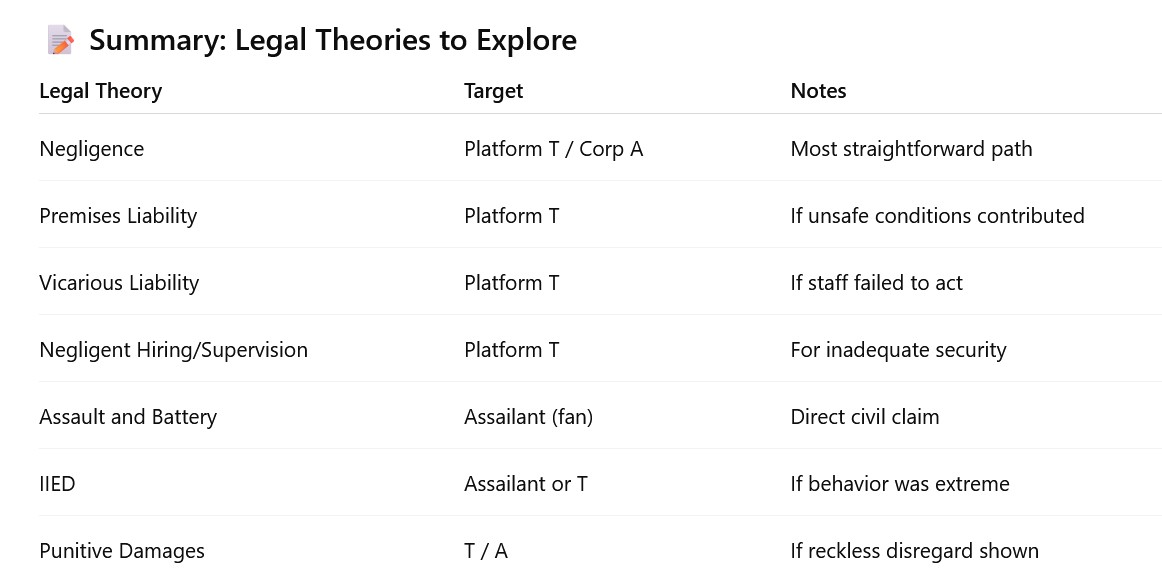Click For inadequate security note
The image size is (1162, 588).
click(x=898, y=350)
